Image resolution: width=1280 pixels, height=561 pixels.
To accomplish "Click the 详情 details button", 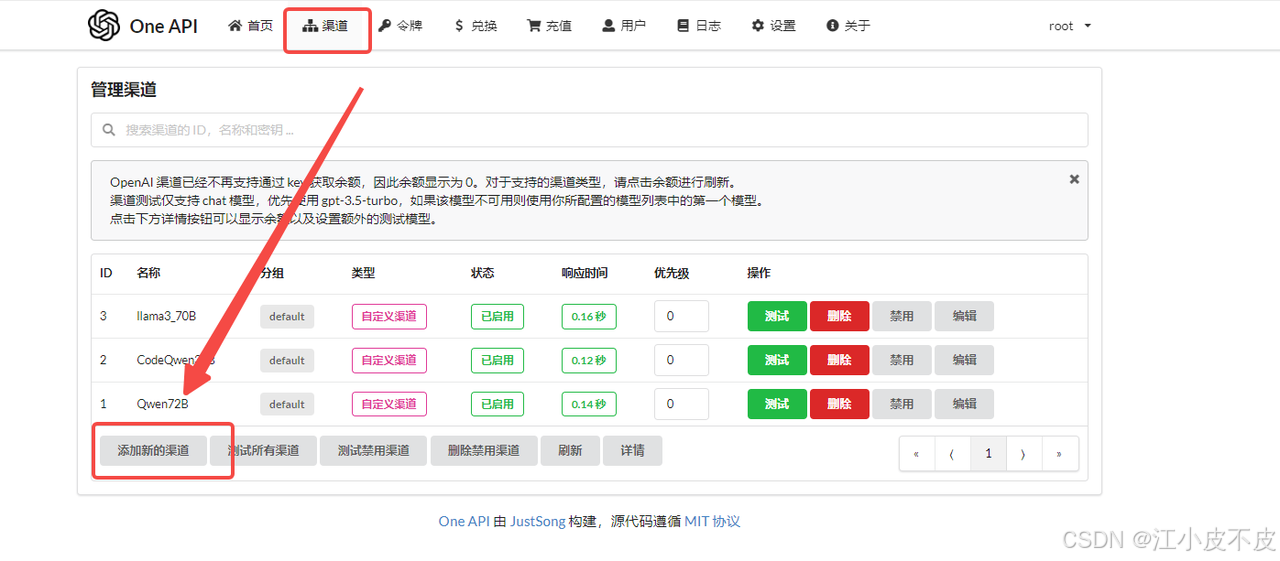I will click(x=632, y=450).
